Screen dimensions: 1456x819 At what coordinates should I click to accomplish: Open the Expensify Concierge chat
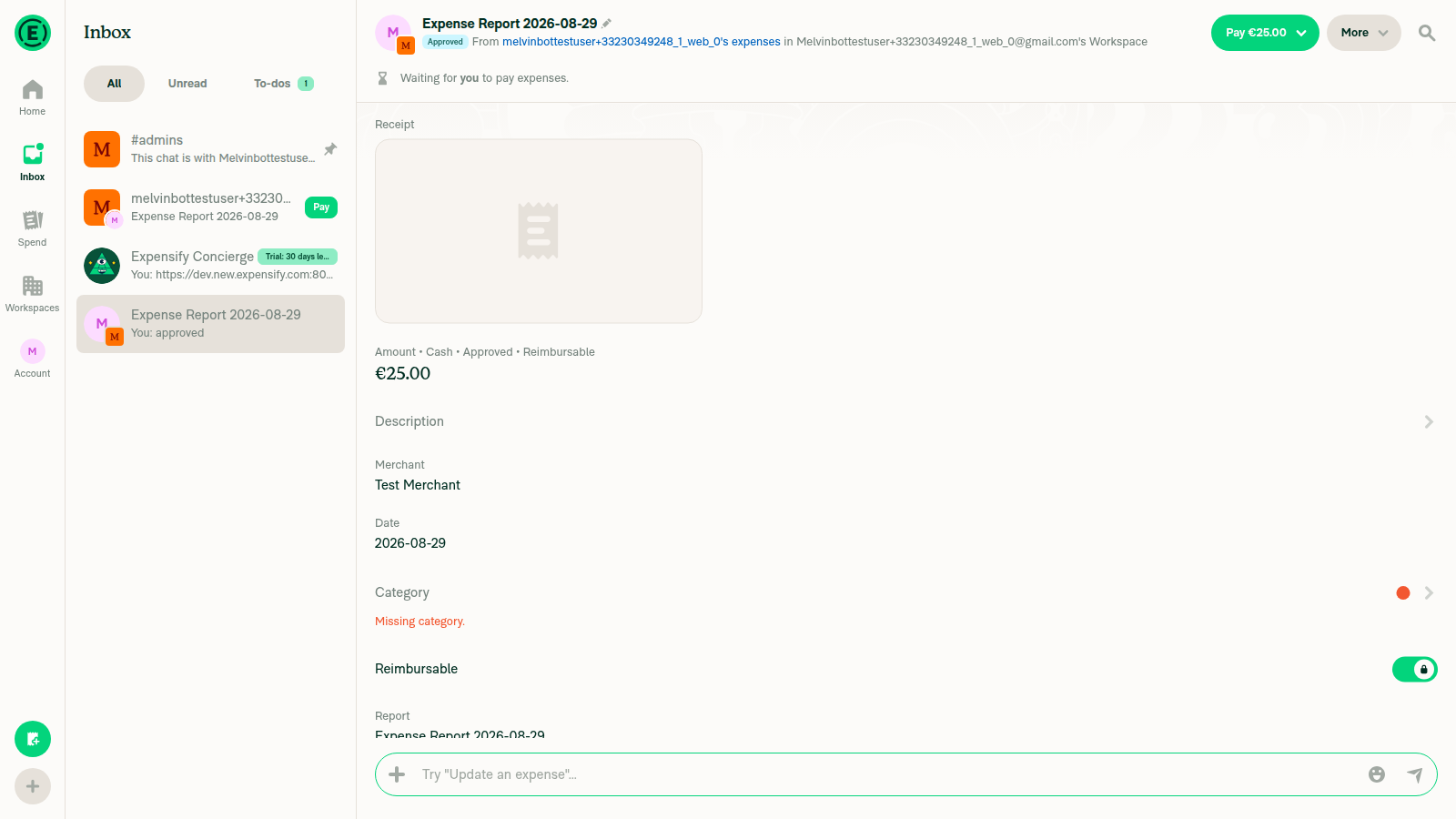(x=210, y=266)
